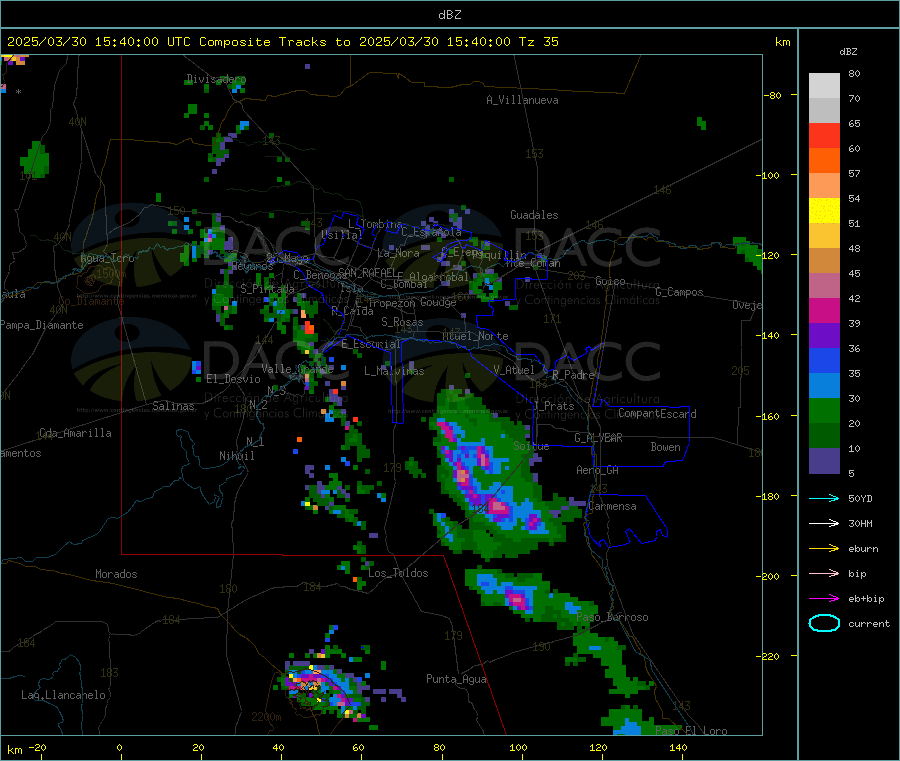Click the CompantEscard location label
This screenshot has height=761, width=900.
point(657,414)
